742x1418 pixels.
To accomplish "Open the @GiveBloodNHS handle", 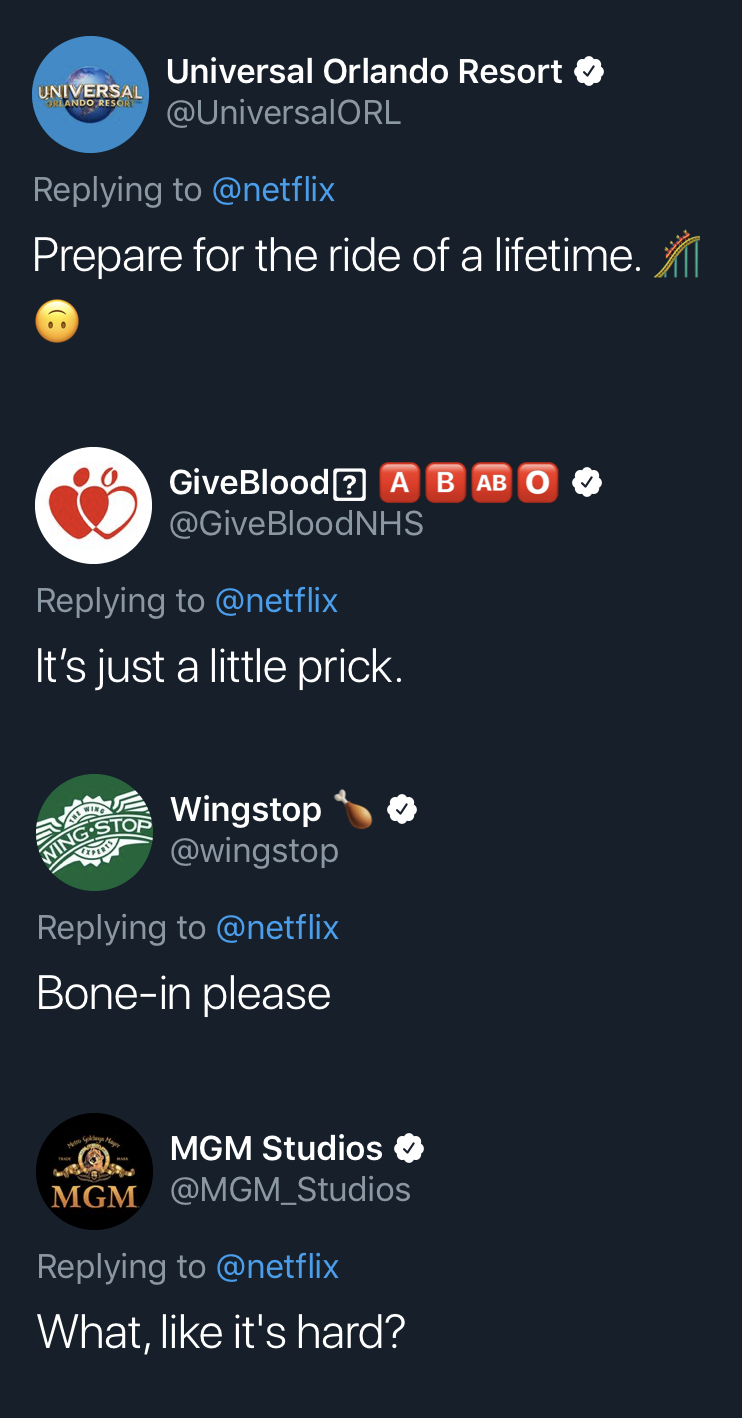I will pyautogui.click(x=296, y=523).
